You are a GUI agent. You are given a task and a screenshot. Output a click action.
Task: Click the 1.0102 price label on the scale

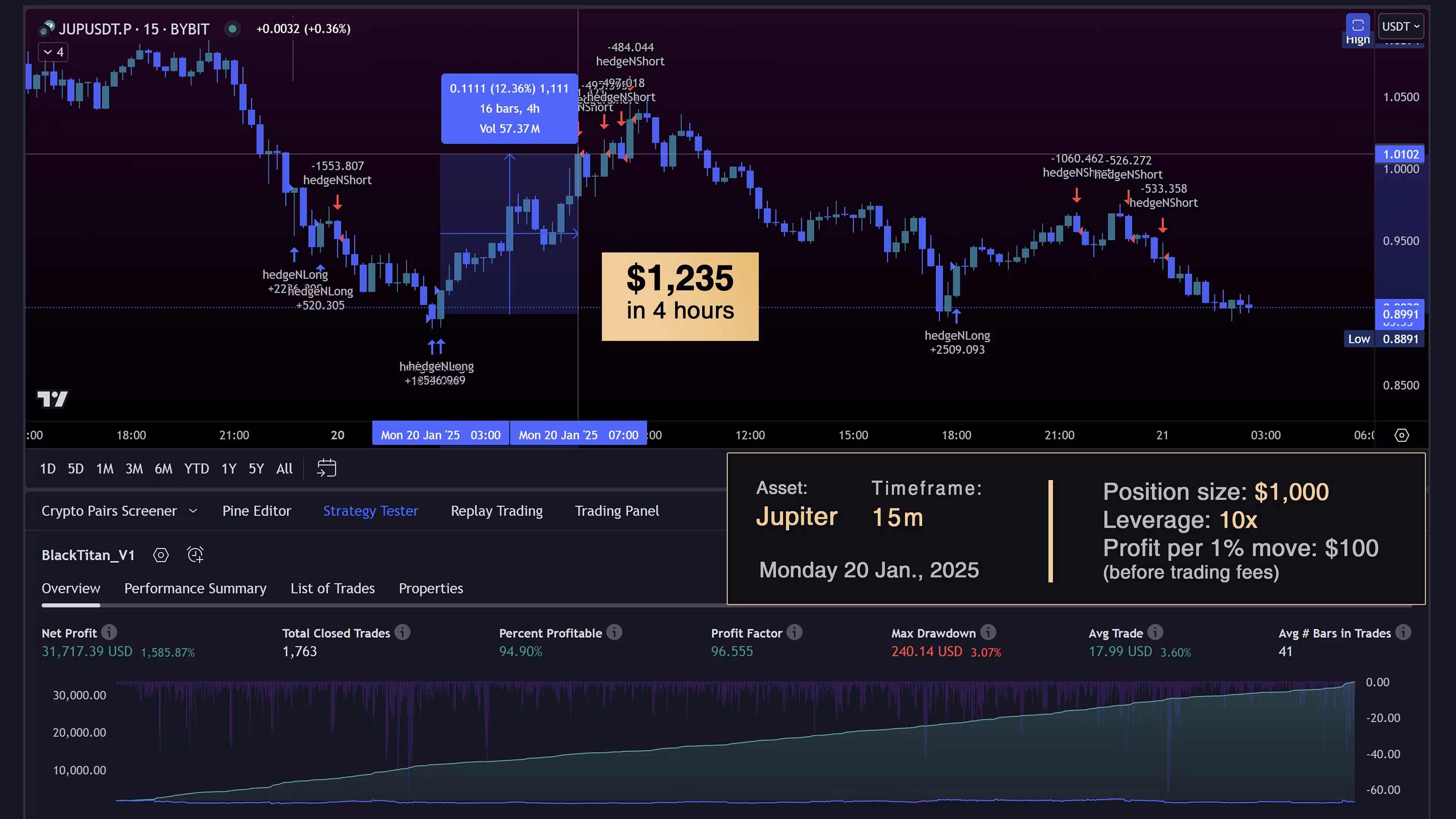(1400, 154)
